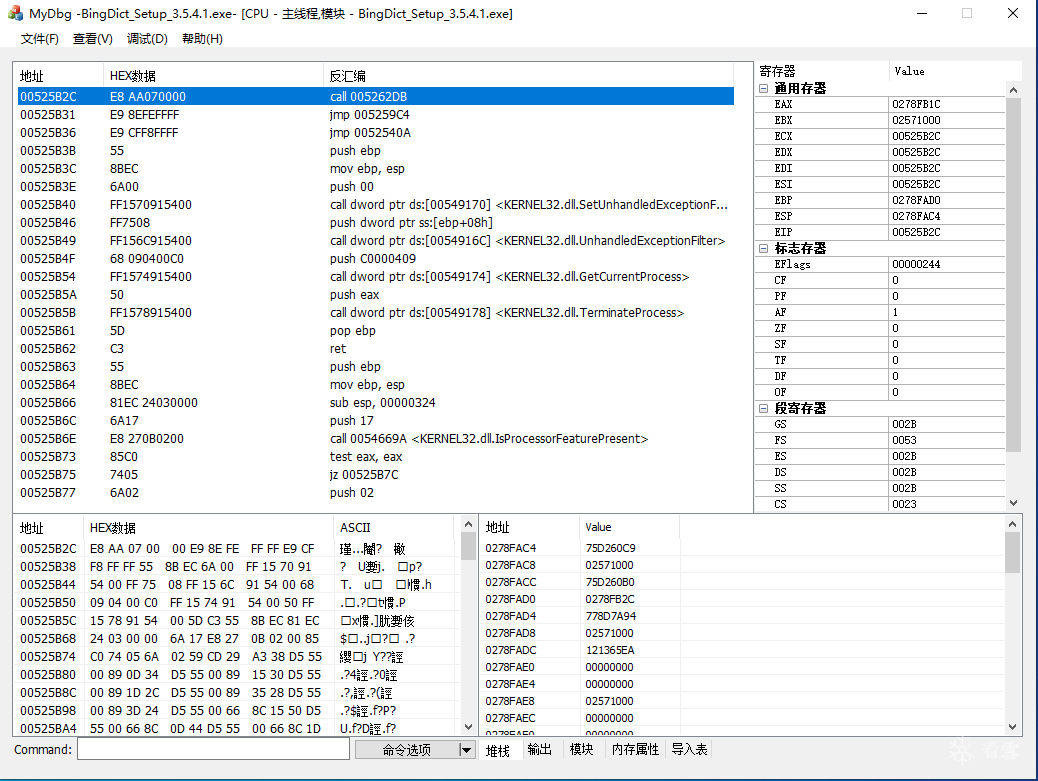The width and height of the screenshot is (1038, 781).
Task: Collapse the 通用存器 register group
Action: (763, 88)
